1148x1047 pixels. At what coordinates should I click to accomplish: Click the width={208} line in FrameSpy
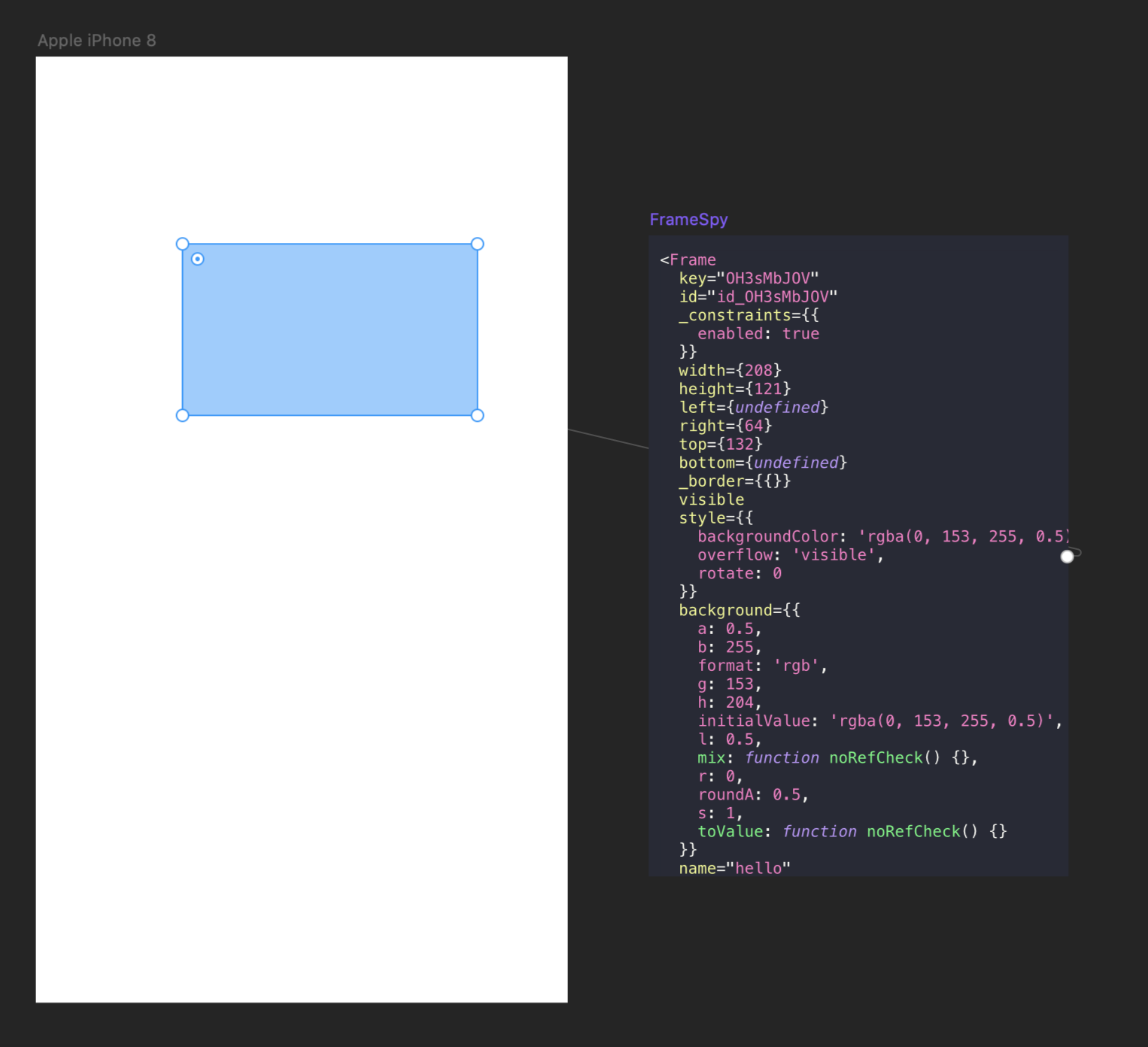730,371
